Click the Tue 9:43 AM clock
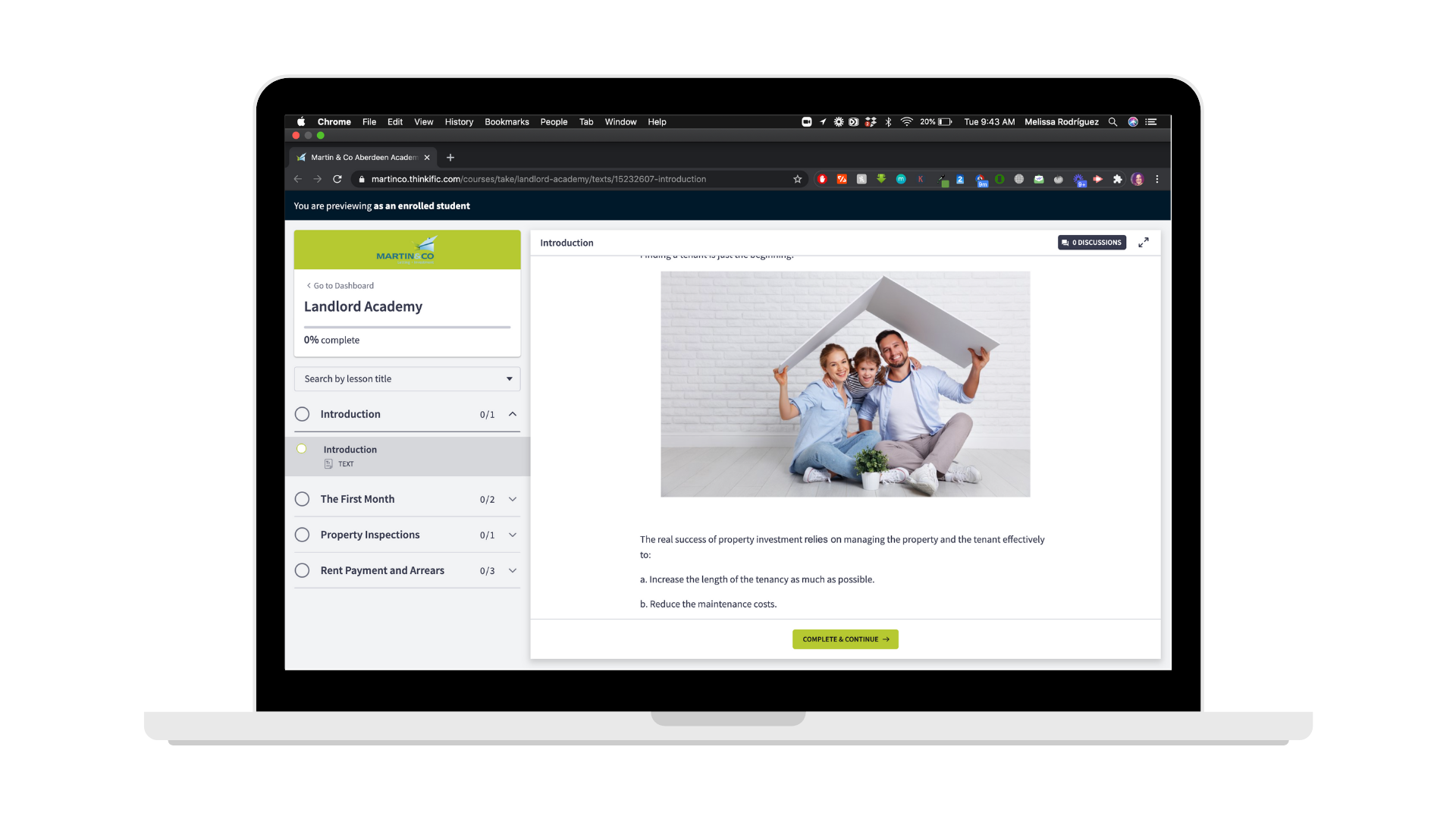 click(x=989, y=122)
